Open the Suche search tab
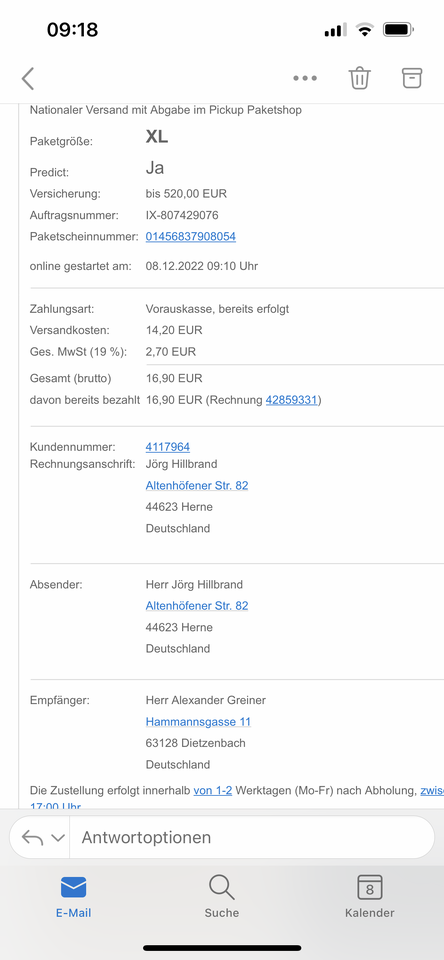This screenshot has height=960, width=444. pyautogui.click(x=222, y=896)
